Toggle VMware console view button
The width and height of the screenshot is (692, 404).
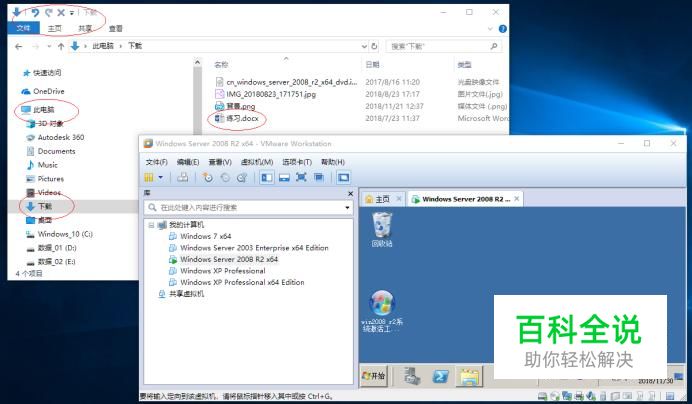pyautogui.click(x=343, y=177)
